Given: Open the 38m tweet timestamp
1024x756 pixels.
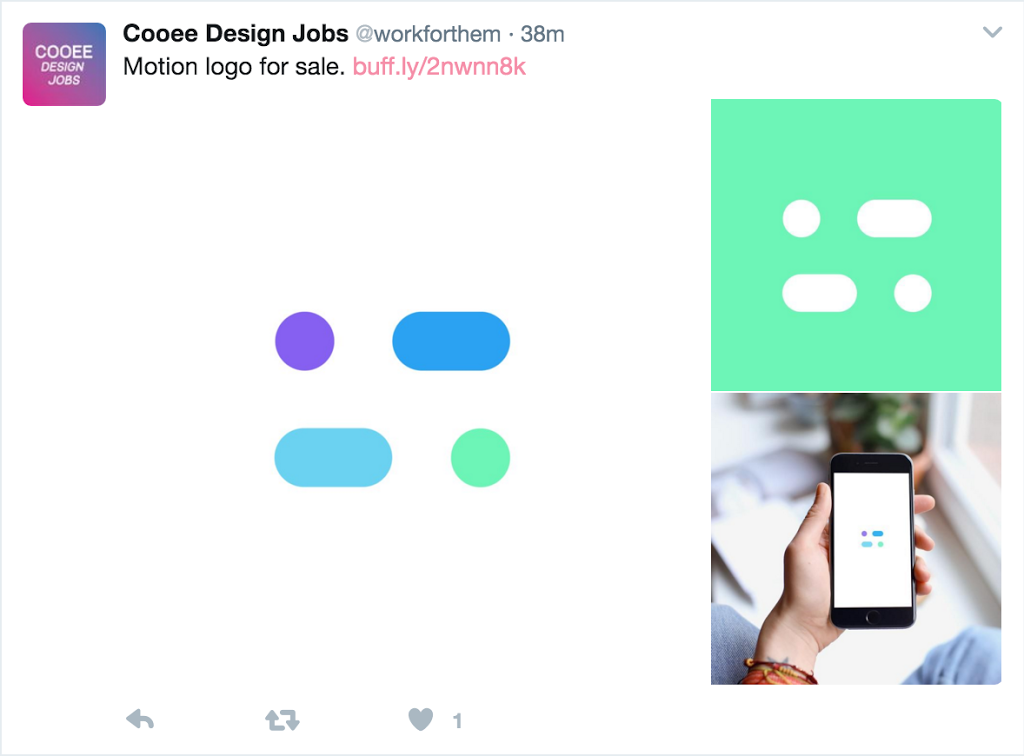Looking at the screenshot, I should tap(543, 34).
